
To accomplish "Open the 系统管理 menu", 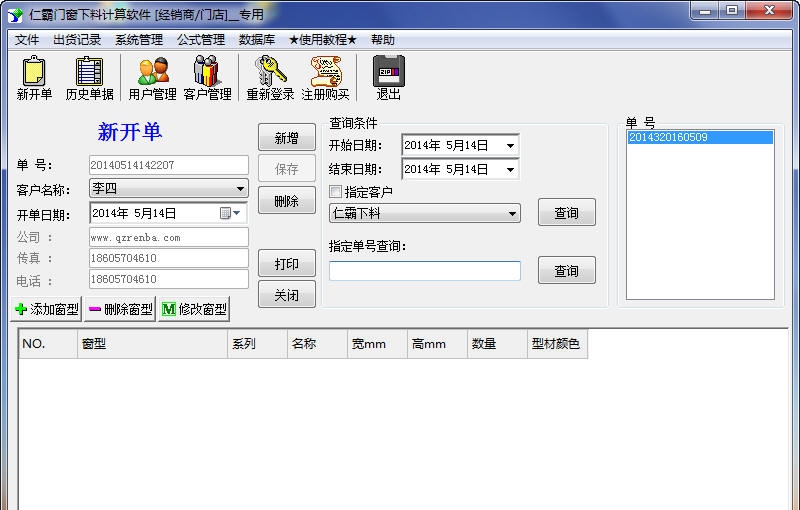I will 139,40.
